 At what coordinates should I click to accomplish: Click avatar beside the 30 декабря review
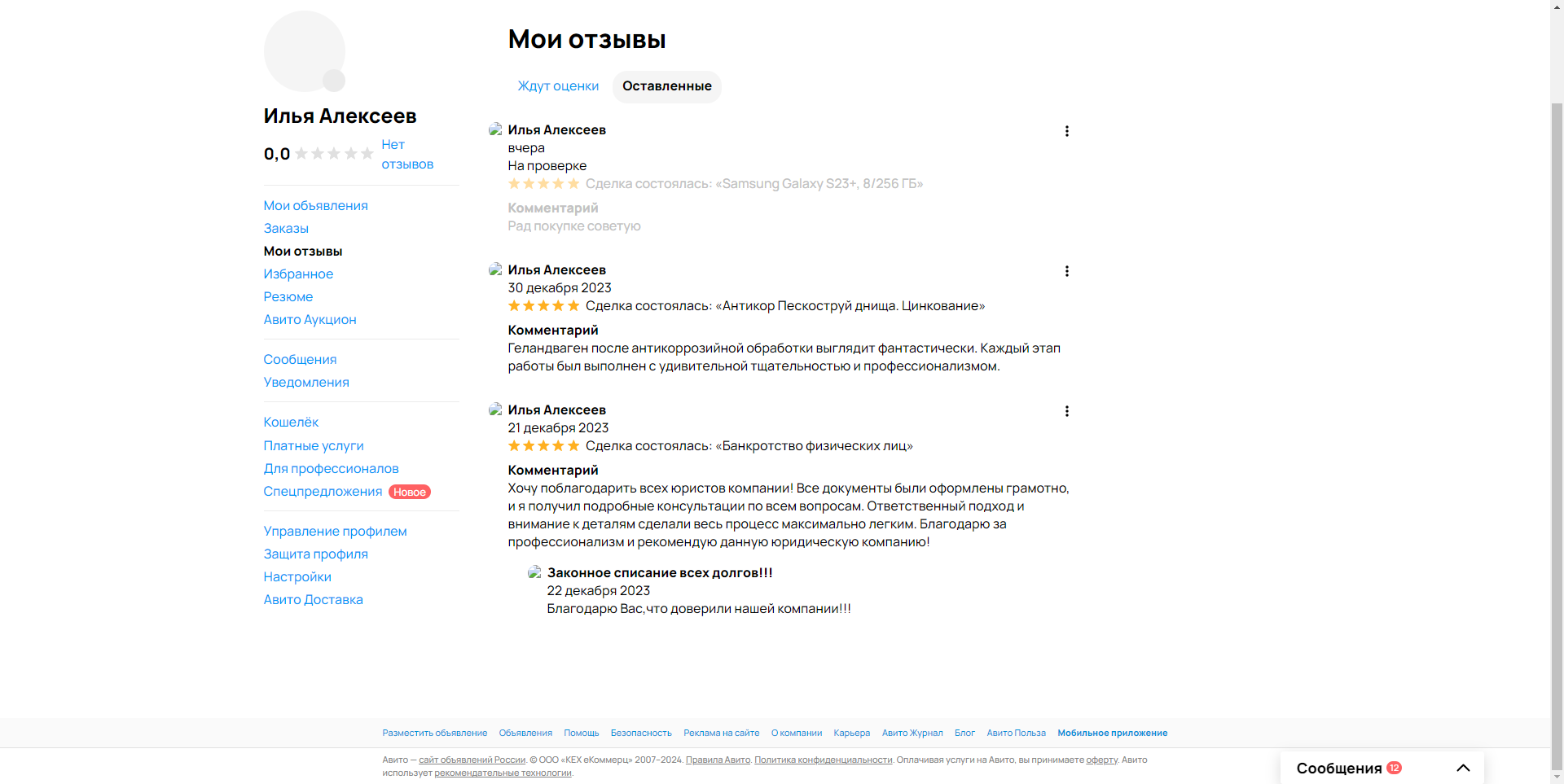click(x=494, y=269)
